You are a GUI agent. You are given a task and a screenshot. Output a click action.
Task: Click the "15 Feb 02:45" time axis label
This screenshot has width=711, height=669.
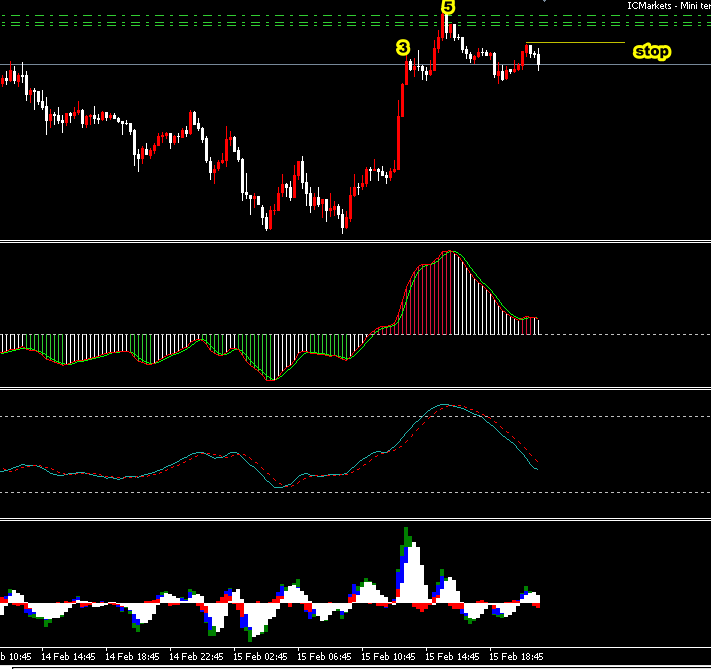tap(260, 657)
